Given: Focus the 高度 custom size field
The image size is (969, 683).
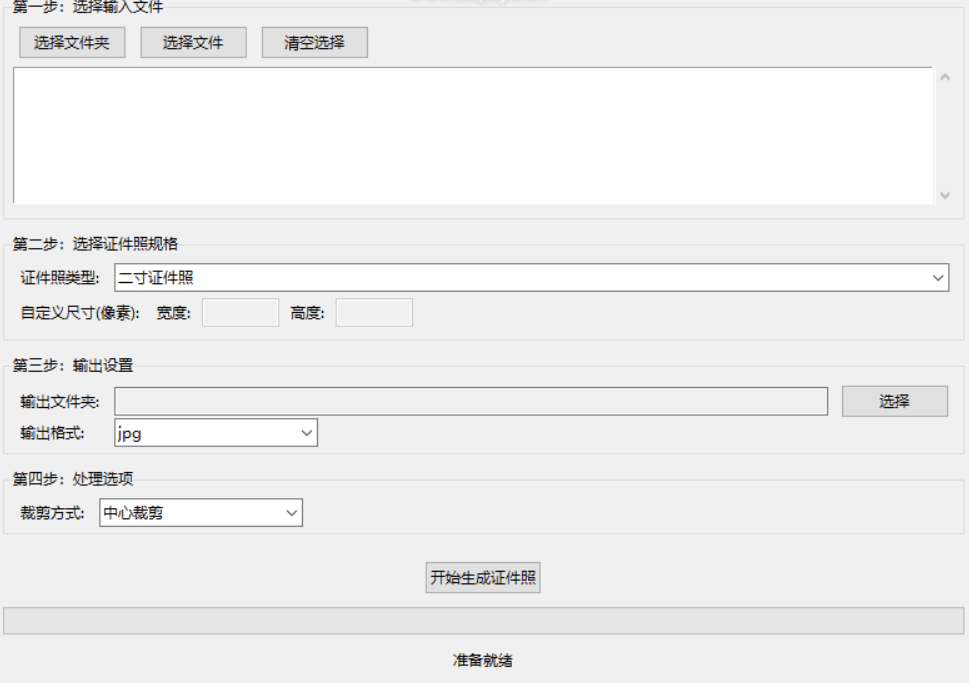Looking at the screenshot, I should 373,313.
